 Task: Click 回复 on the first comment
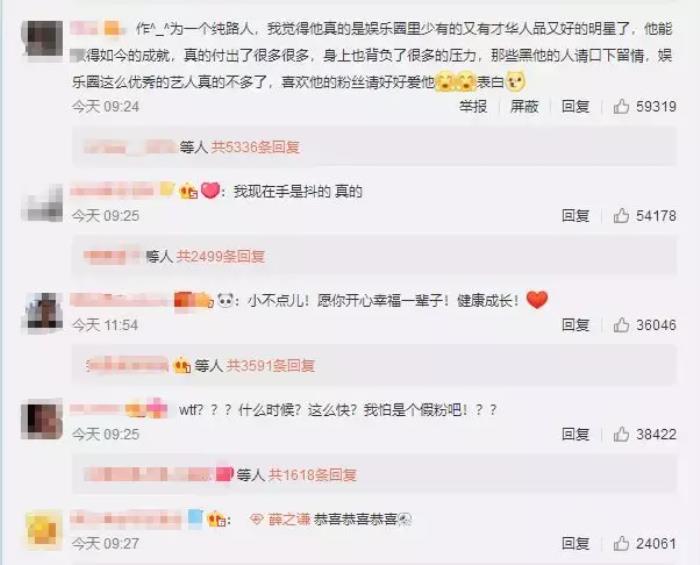(575, 106)
